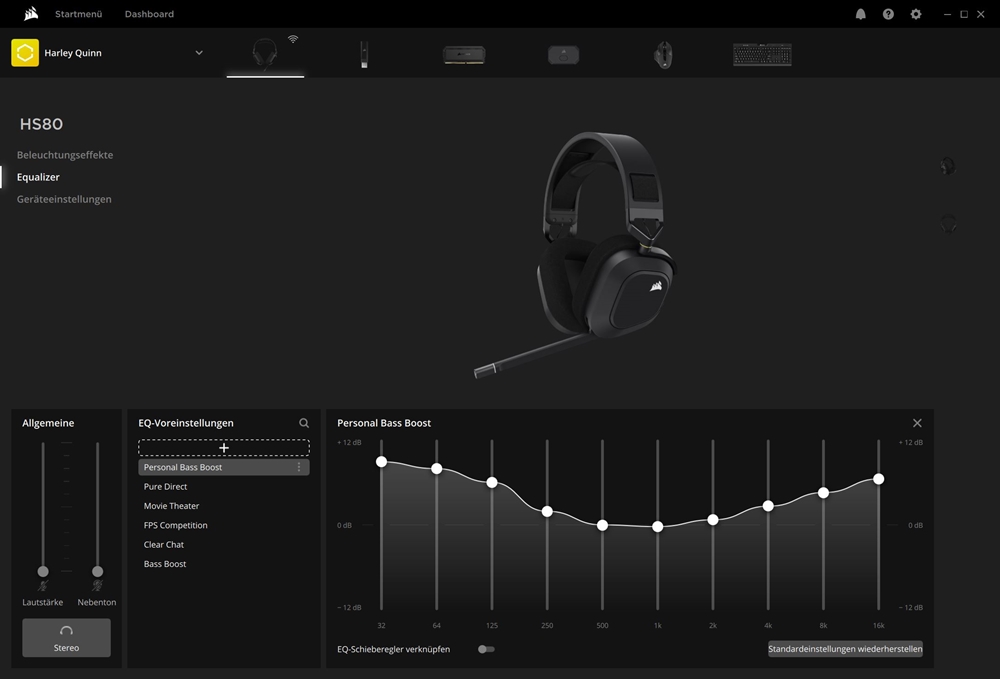Screen dimensions: 1000x679
Task: Add new EQ preset with plus button
Action: click(224, 448)
